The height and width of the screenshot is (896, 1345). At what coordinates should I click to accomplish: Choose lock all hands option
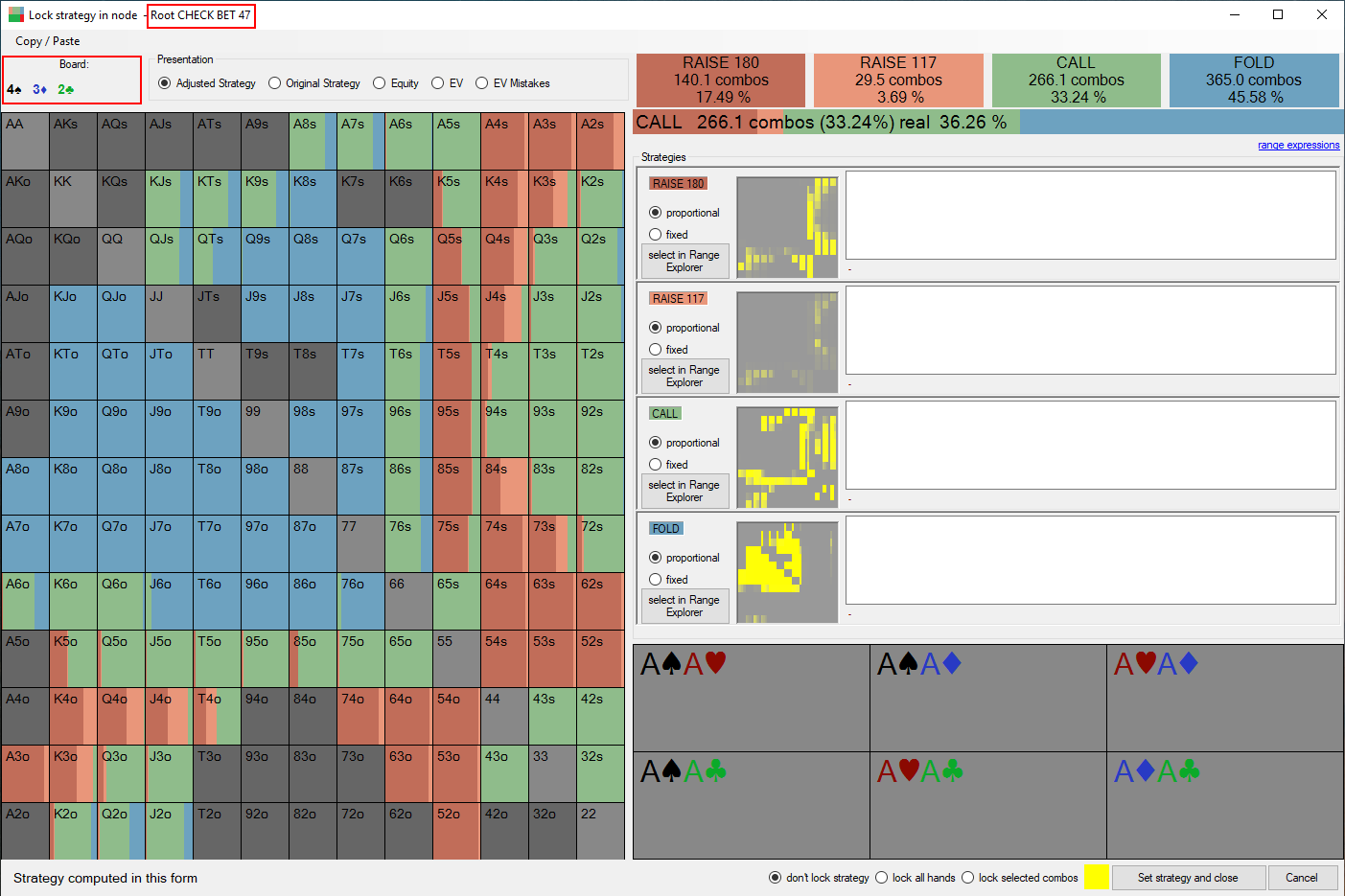point(882,878)
